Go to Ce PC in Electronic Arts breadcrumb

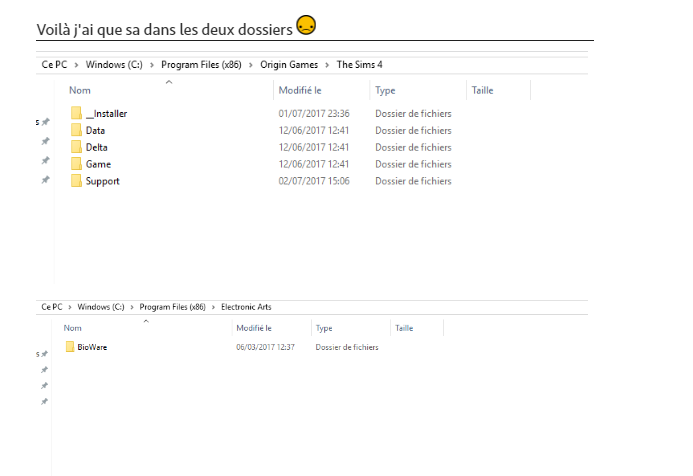(x=52, y=307)
